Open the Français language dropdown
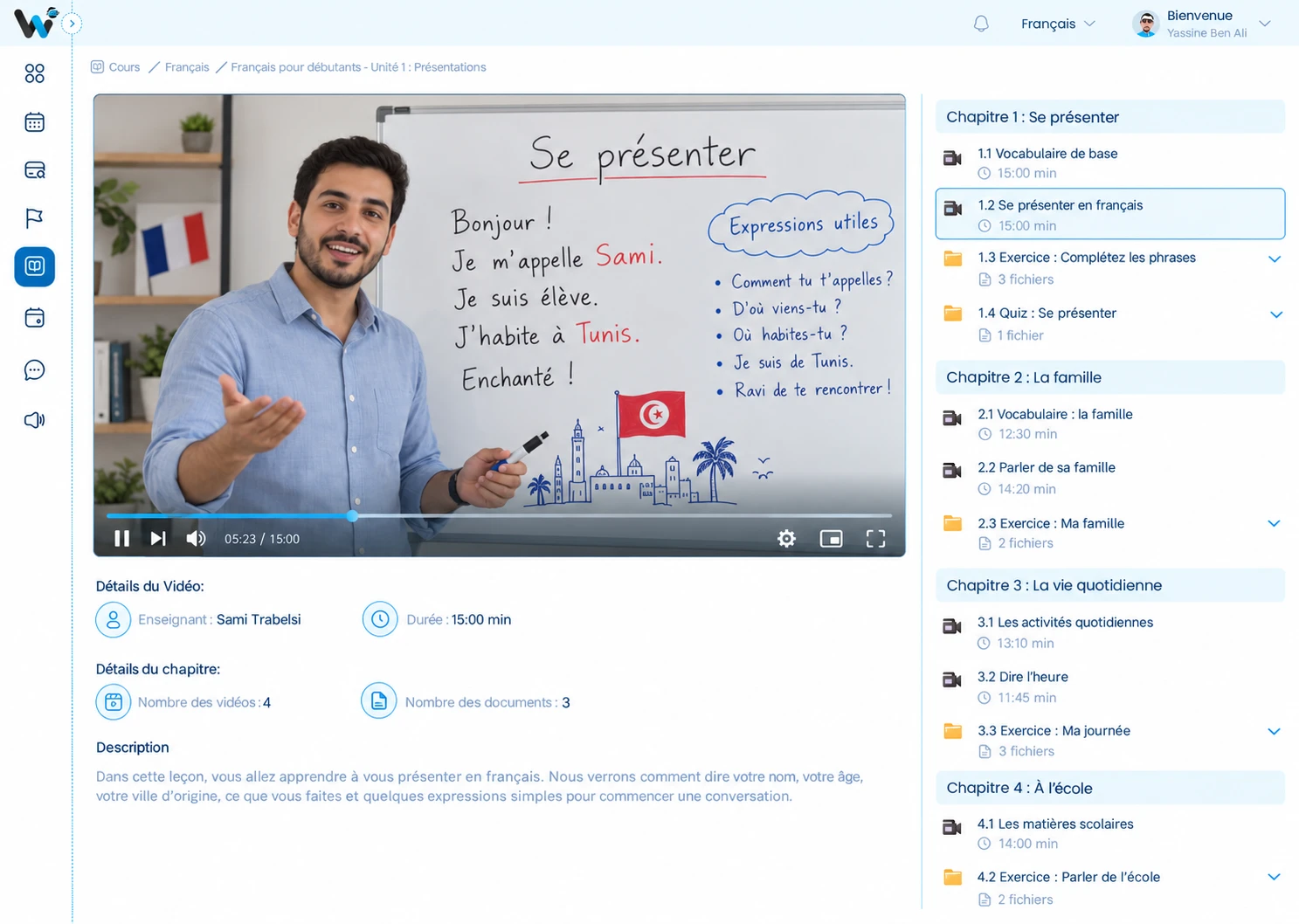This screenshot has height=924, width=1299. (x=1058, y=24)
